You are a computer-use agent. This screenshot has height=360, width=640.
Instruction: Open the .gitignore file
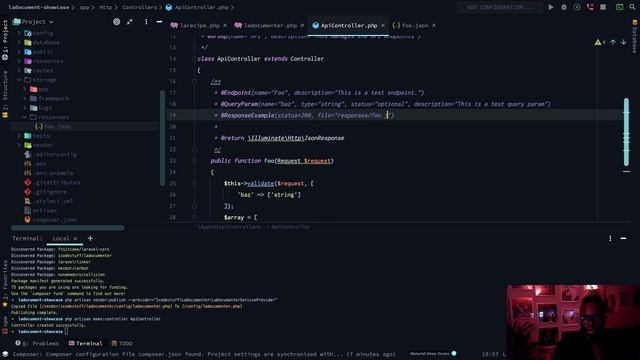45,192
